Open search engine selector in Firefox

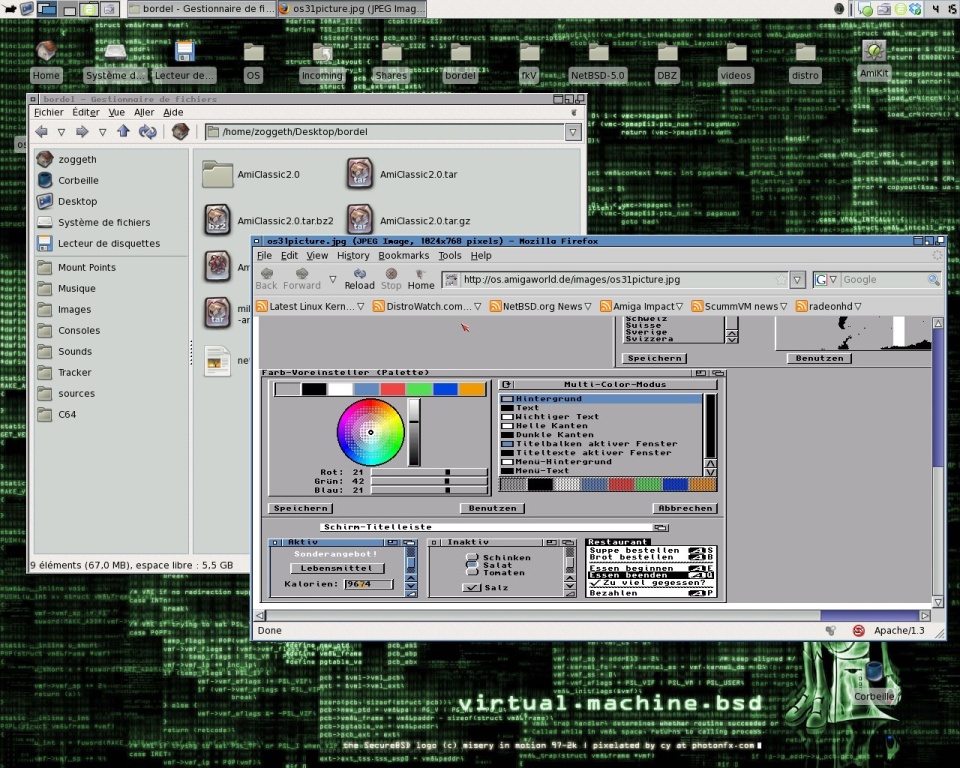coord(825,280)
